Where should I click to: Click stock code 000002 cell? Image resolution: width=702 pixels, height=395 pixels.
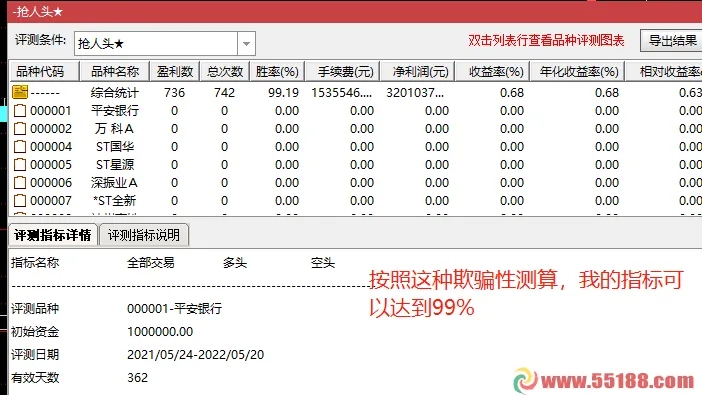51,129
